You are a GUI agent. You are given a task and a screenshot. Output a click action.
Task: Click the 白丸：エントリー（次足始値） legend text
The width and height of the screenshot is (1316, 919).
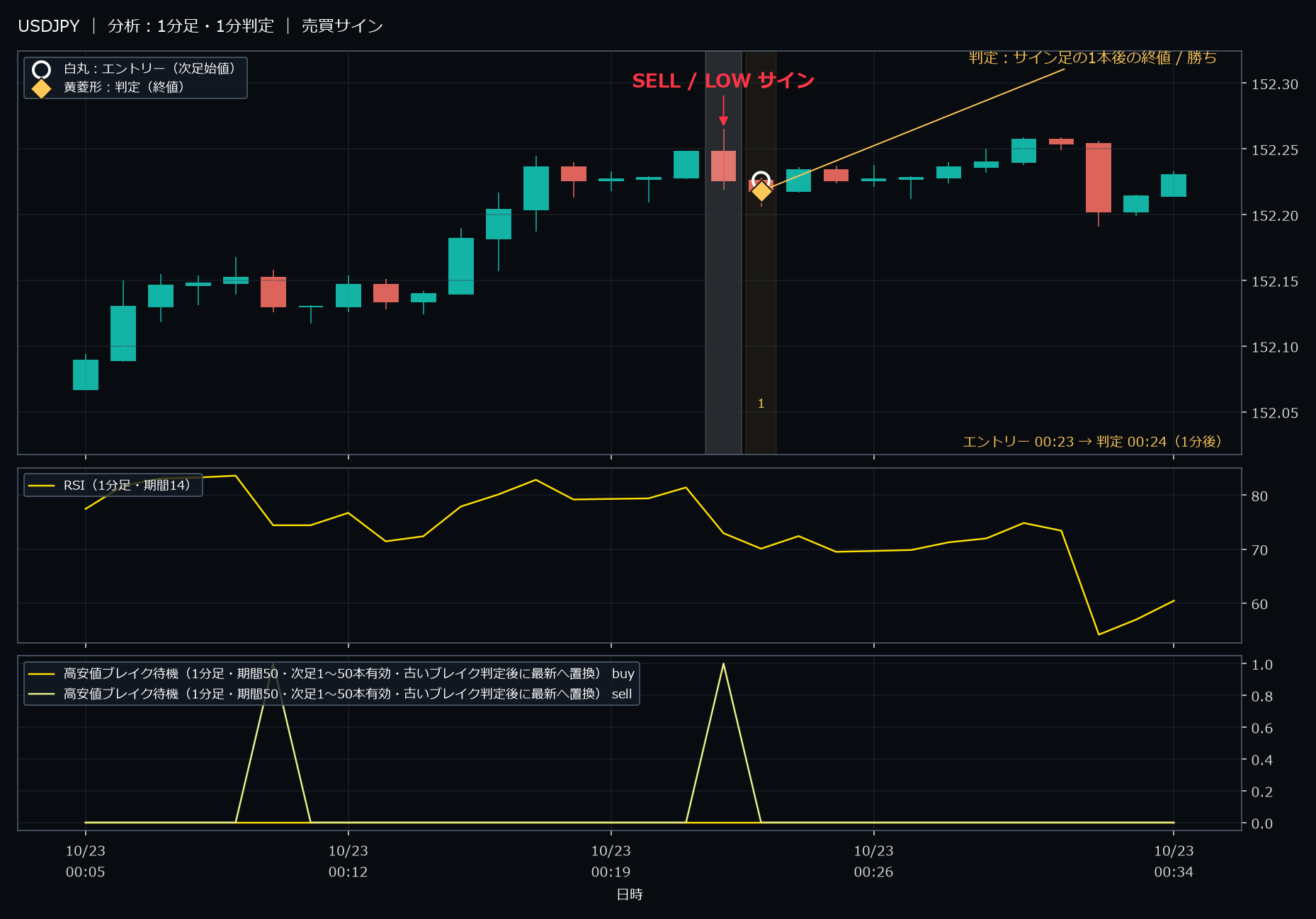(149, 69)
